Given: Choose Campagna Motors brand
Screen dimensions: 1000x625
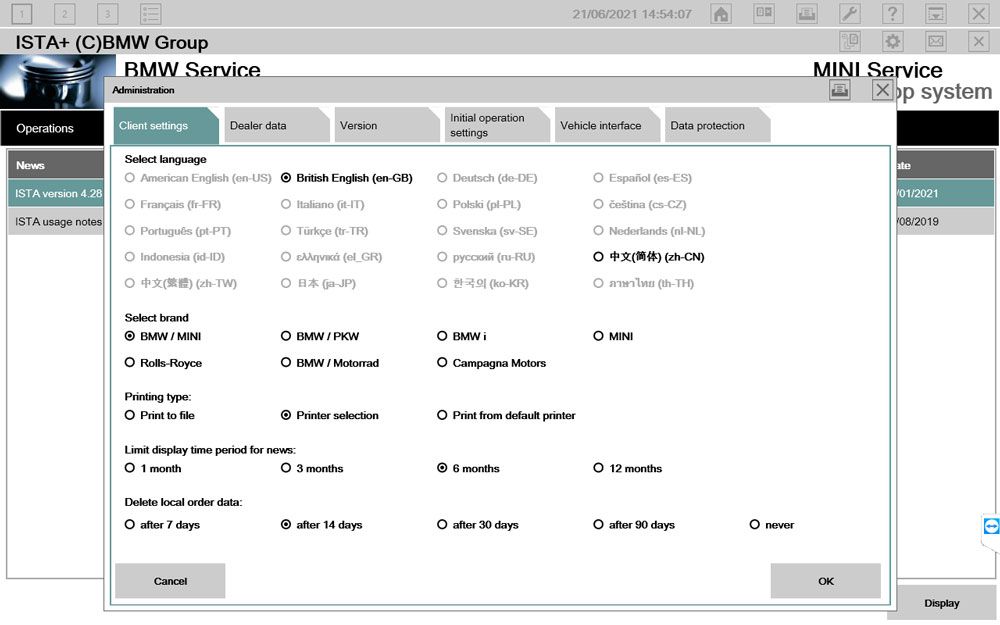Looking at the screenshot, I should coord(492,363).
